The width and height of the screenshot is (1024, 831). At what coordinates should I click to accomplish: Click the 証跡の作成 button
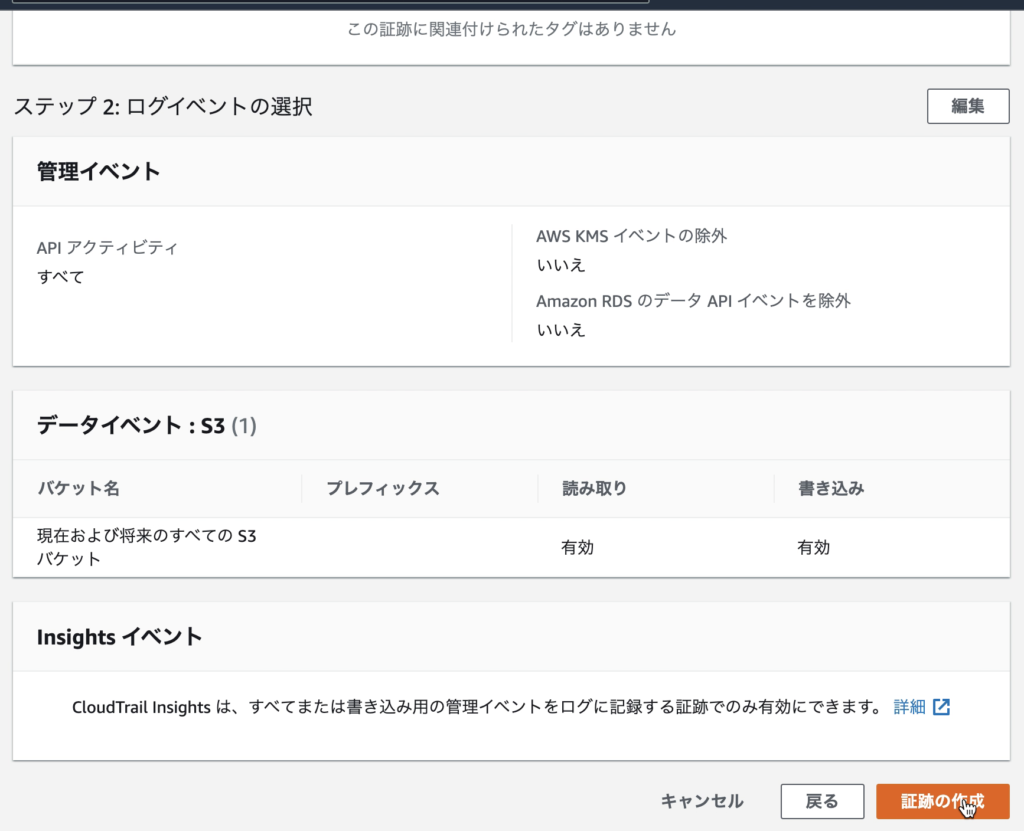942,801
